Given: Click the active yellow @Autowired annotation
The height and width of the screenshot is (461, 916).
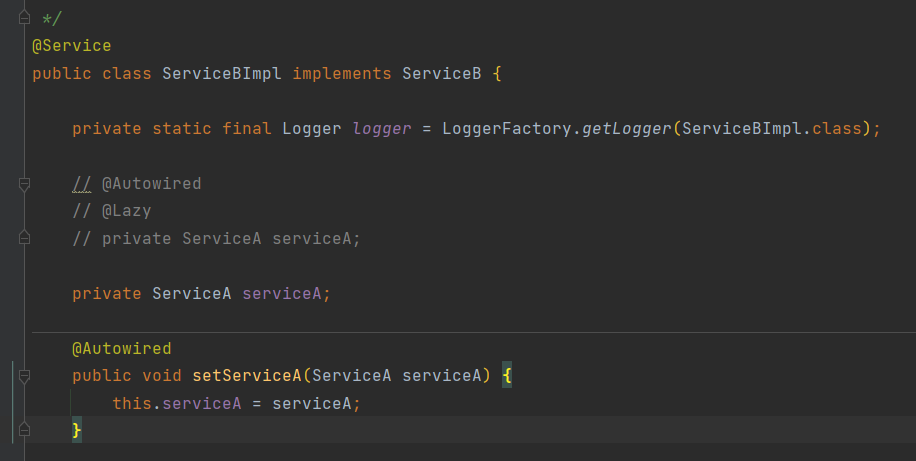Looking at the screenshot, I should [x=122, y=349].
